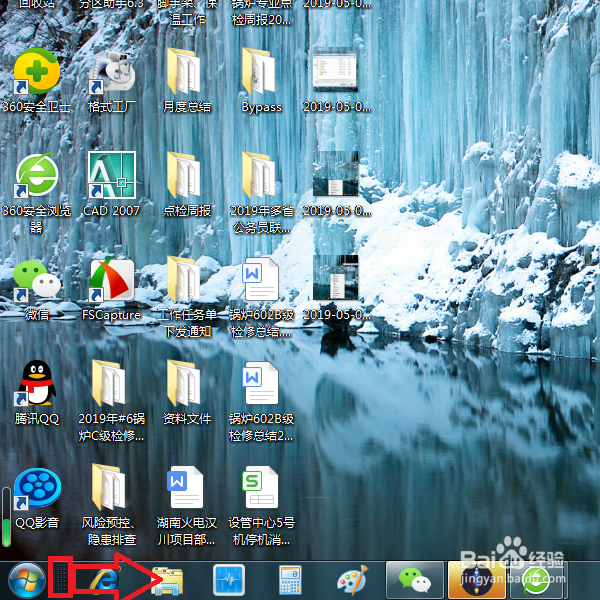The image size is (600, 600).
Task: Launch Internet Explorer from the taskbar
Action: (105, 580)
